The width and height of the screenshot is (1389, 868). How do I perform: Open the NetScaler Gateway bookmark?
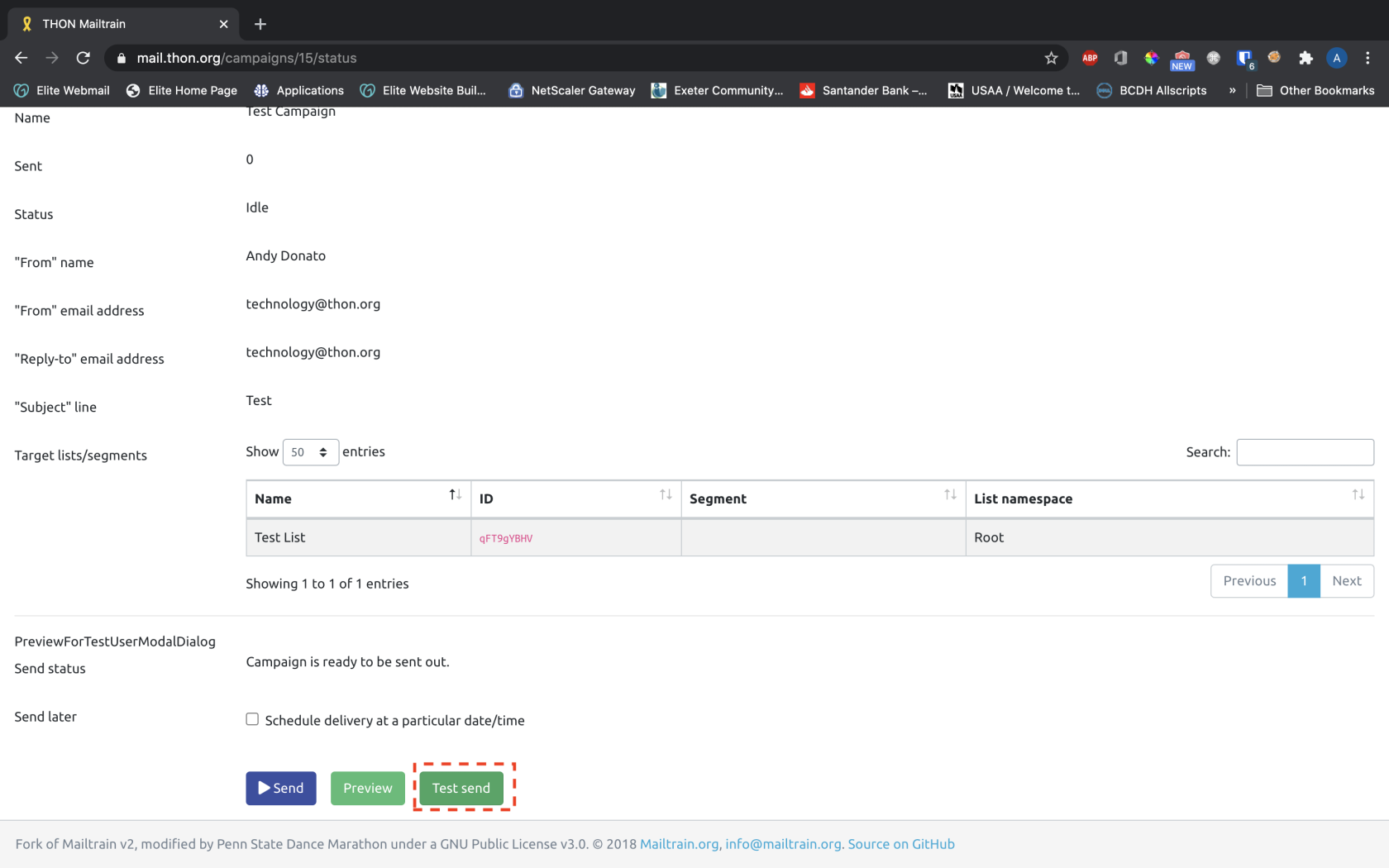[x=571, y=90]
